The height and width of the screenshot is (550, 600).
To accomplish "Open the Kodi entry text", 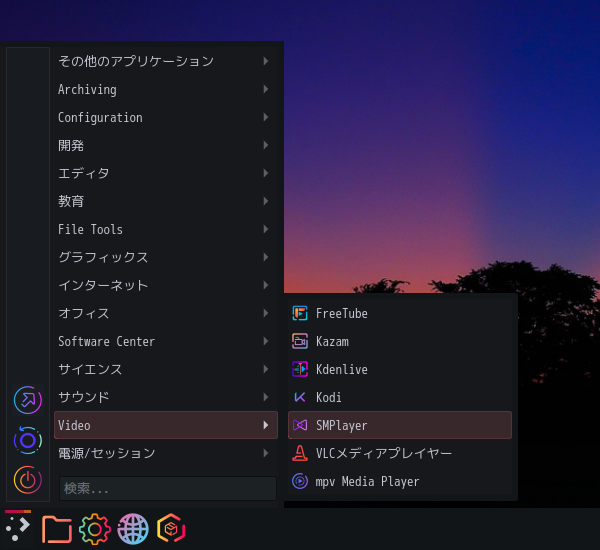I will tap(328, 397).
